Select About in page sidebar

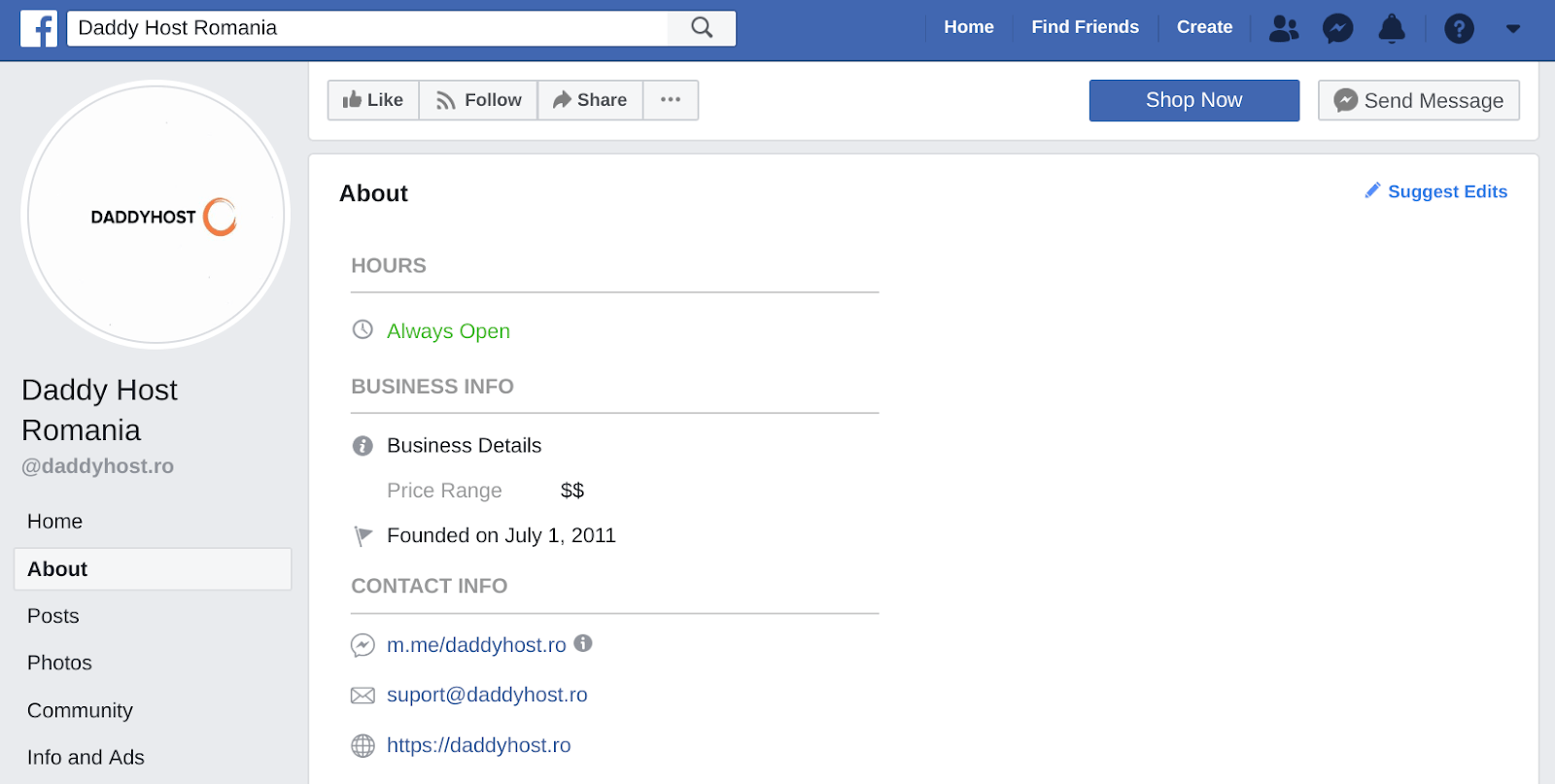[x=153, y=569]
